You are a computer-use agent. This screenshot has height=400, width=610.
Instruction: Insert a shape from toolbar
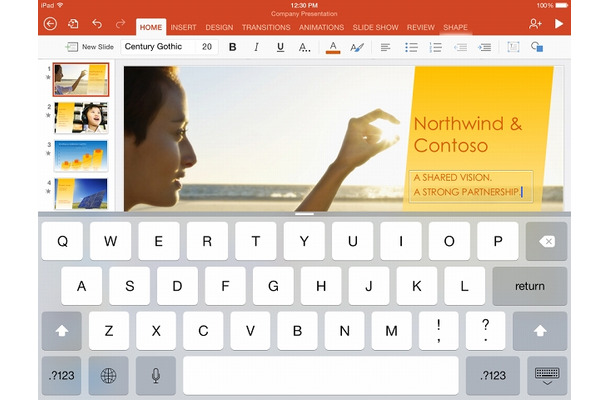point(537,47)
